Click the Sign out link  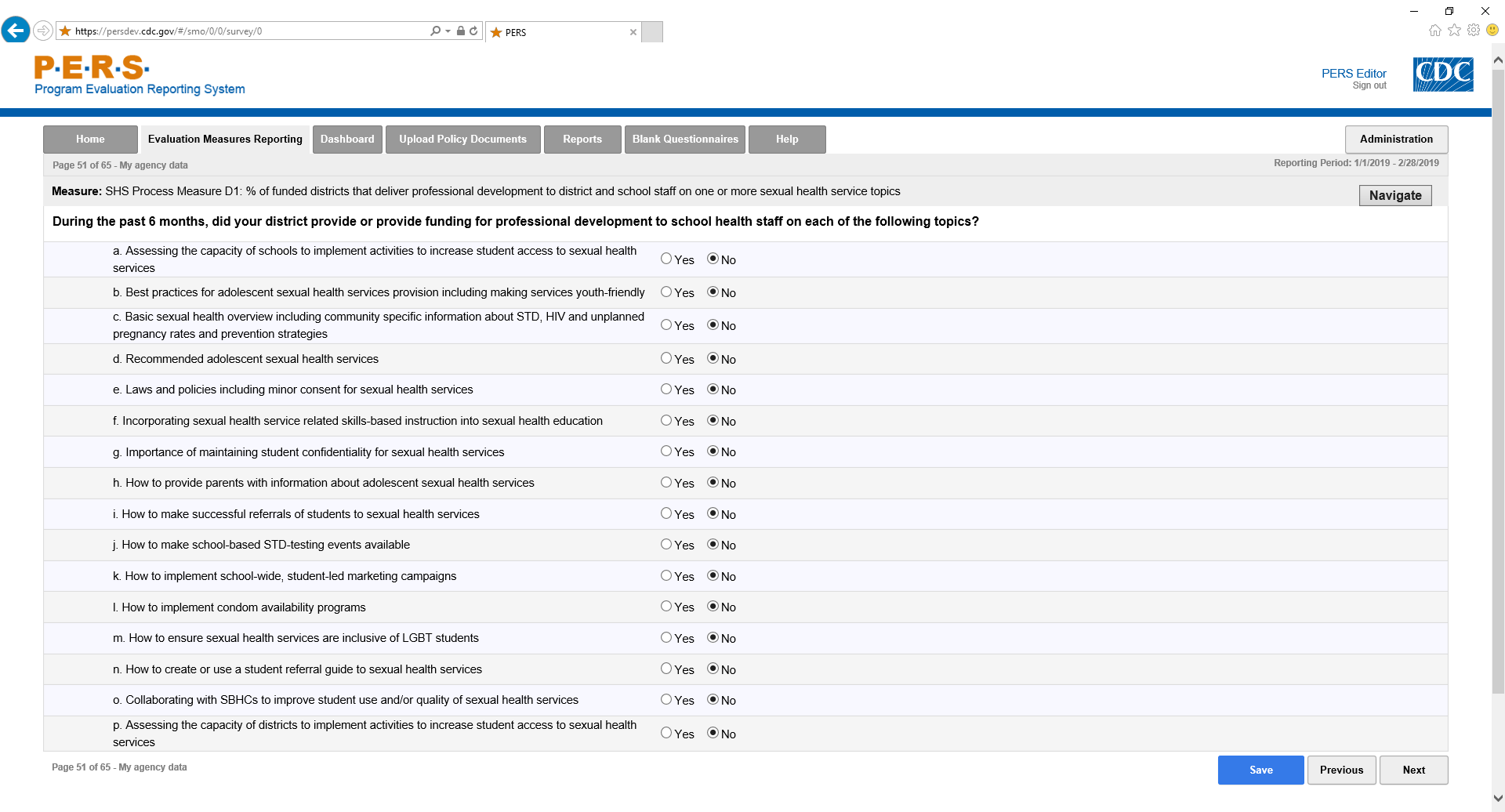point(1369,86)
